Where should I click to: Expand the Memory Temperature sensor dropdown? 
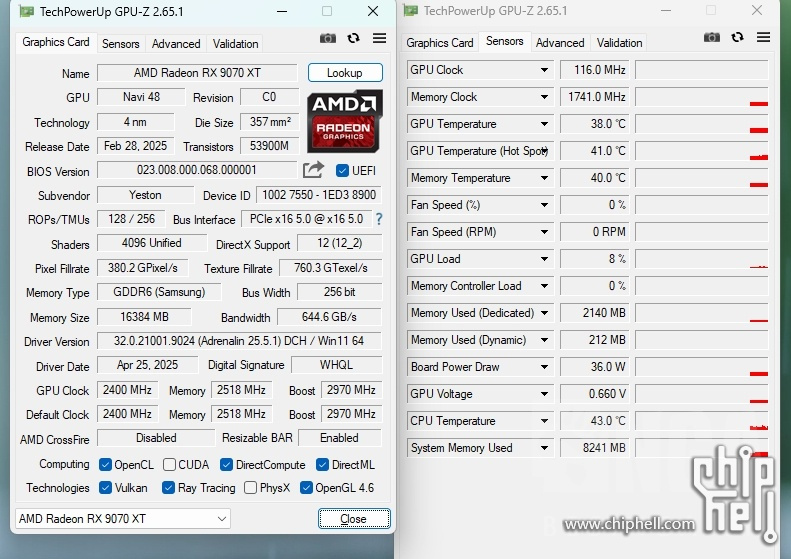click(x=544, y=178)
